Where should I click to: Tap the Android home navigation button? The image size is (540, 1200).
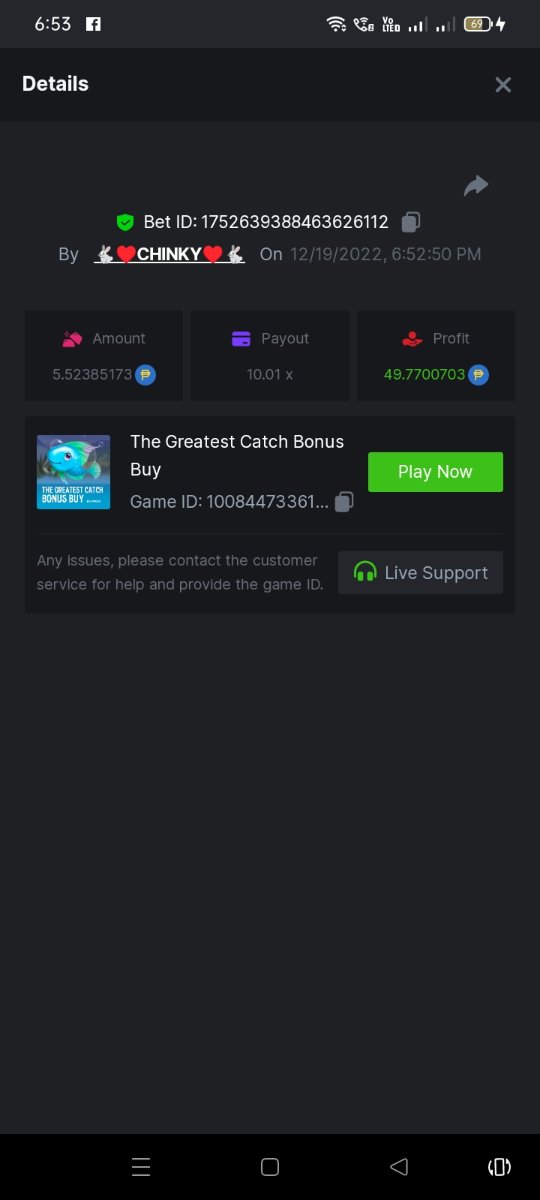tap(269, 1166)
